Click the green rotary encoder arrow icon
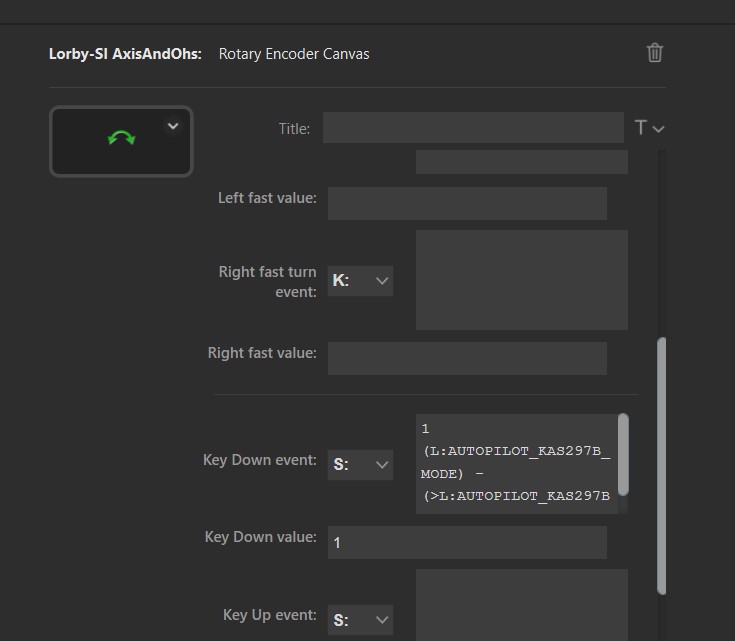Screen dimensions: 735x641 click(x=121, y=138)
